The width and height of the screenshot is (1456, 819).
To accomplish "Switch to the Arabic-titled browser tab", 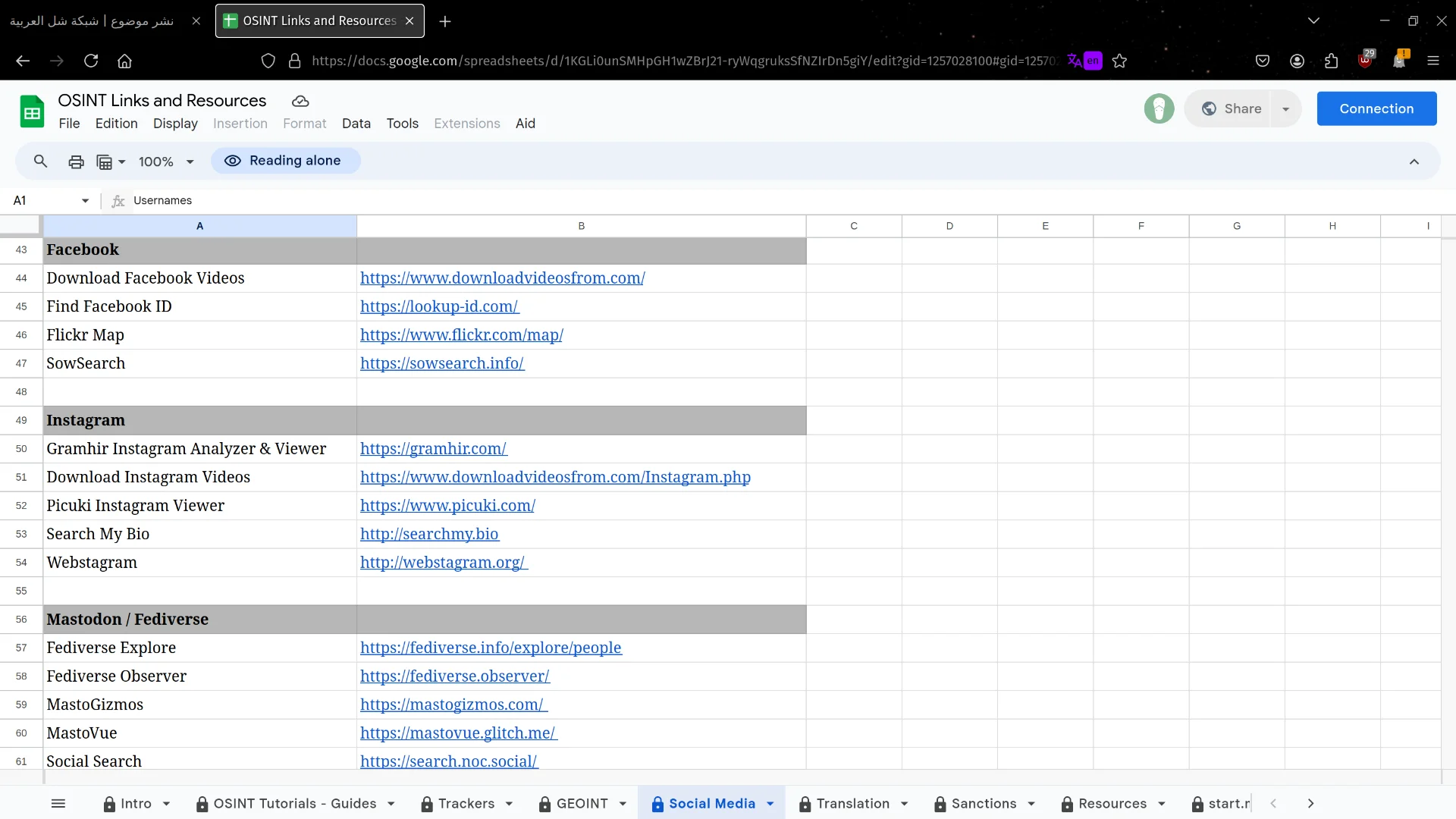I will click(x=92, y=21).
